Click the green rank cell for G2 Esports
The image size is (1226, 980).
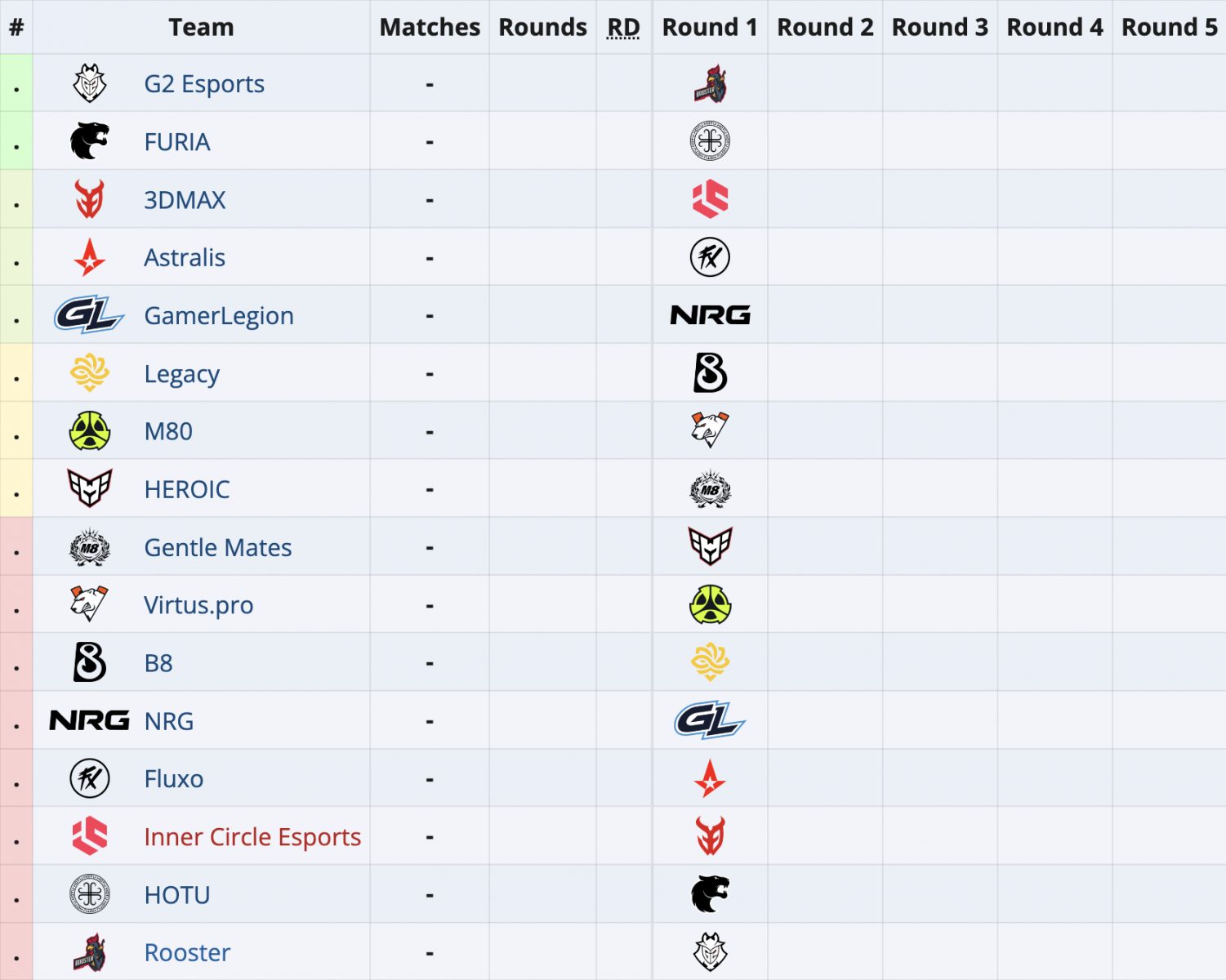pyautogui.click(x=16, y=83)
